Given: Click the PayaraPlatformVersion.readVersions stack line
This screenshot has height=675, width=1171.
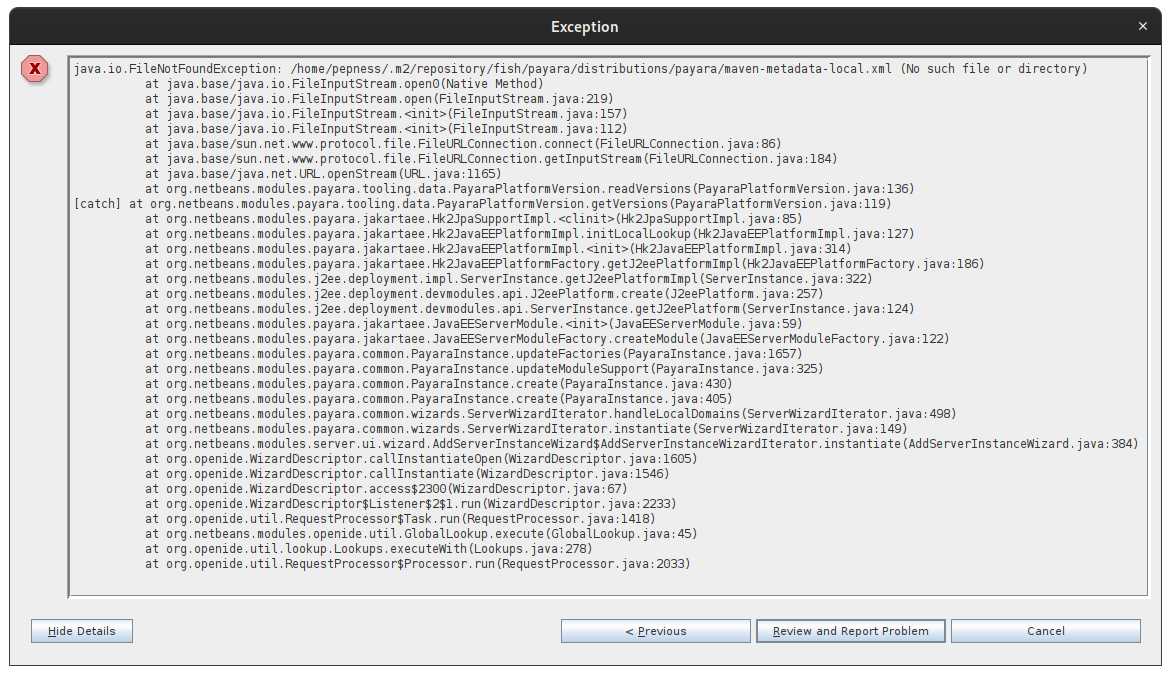Looking at the screenshot, I should pos(529,189).
